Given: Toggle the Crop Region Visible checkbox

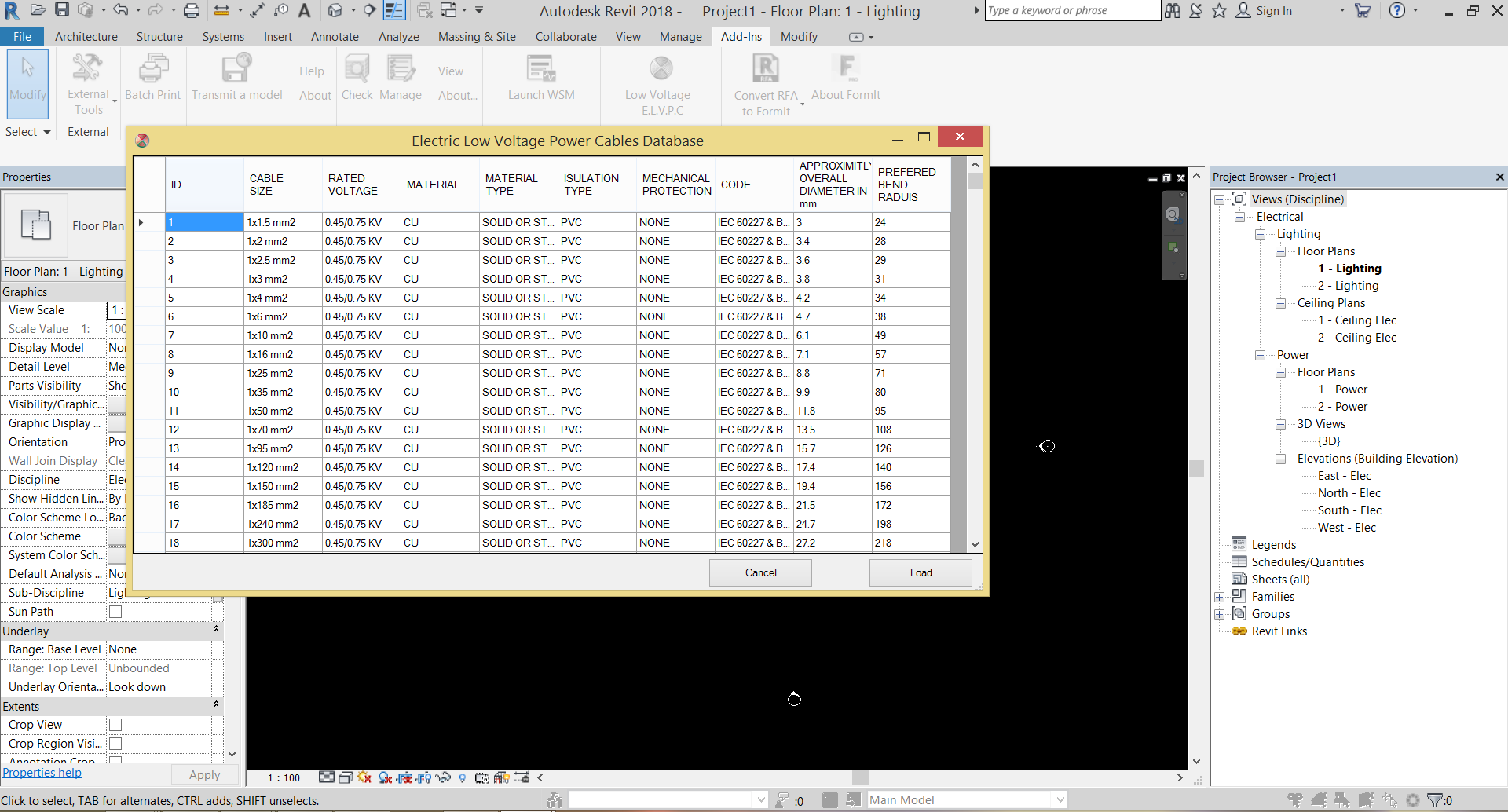Looking at the screenshot, I should [115, 744].
